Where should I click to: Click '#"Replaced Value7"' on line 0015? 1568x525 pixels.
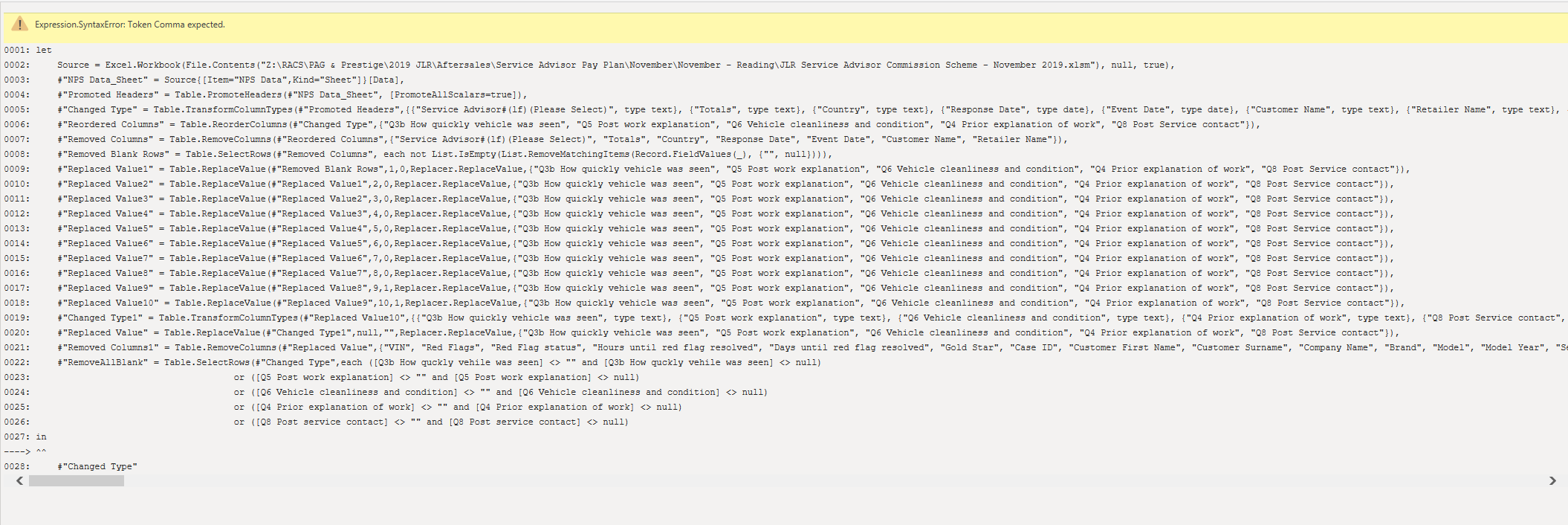coord(106,258)
